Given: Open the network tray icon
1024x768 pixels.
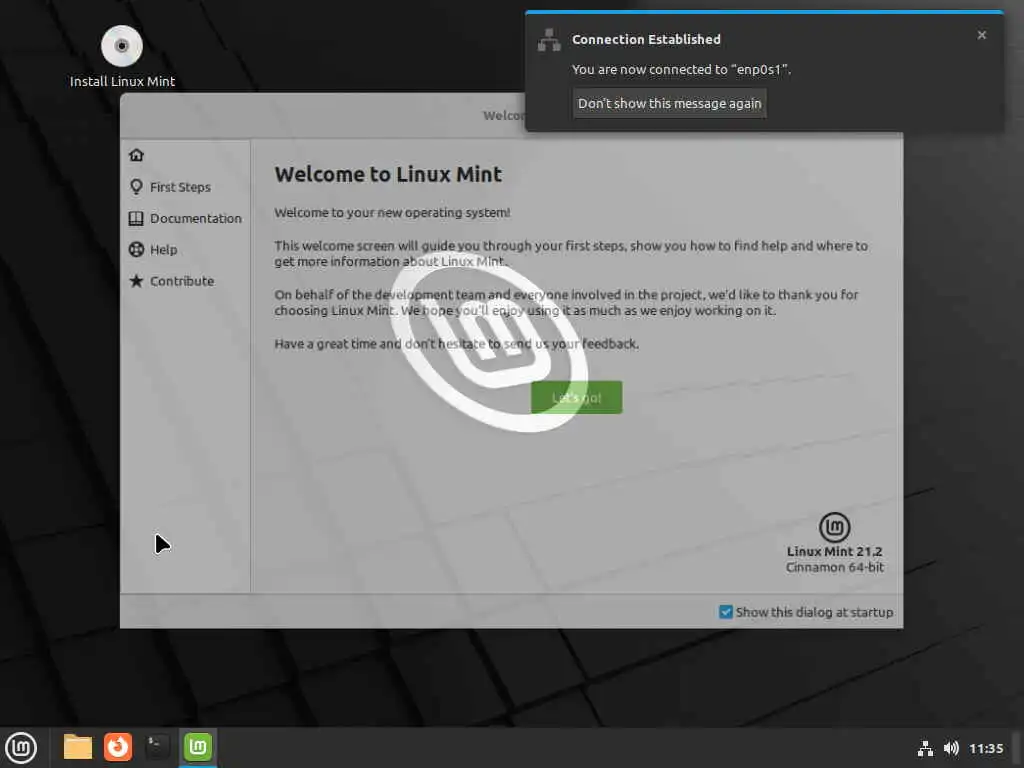Looking at the screenshot, I should point(925,748).
